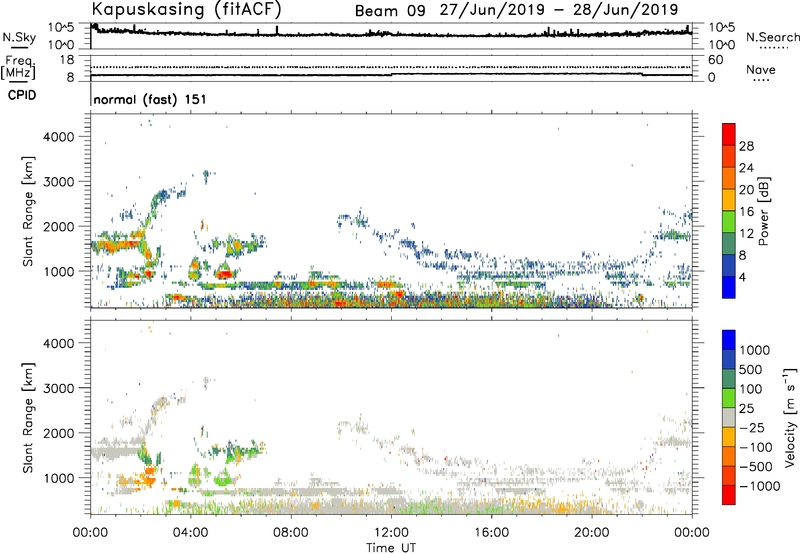
Task: Click the 'CPID' label
Action: (22, 95)
